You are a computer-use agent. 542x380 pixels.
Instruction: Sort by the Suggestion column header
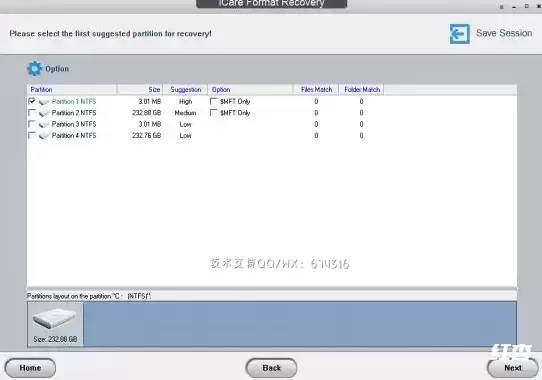tap(185, 90)
